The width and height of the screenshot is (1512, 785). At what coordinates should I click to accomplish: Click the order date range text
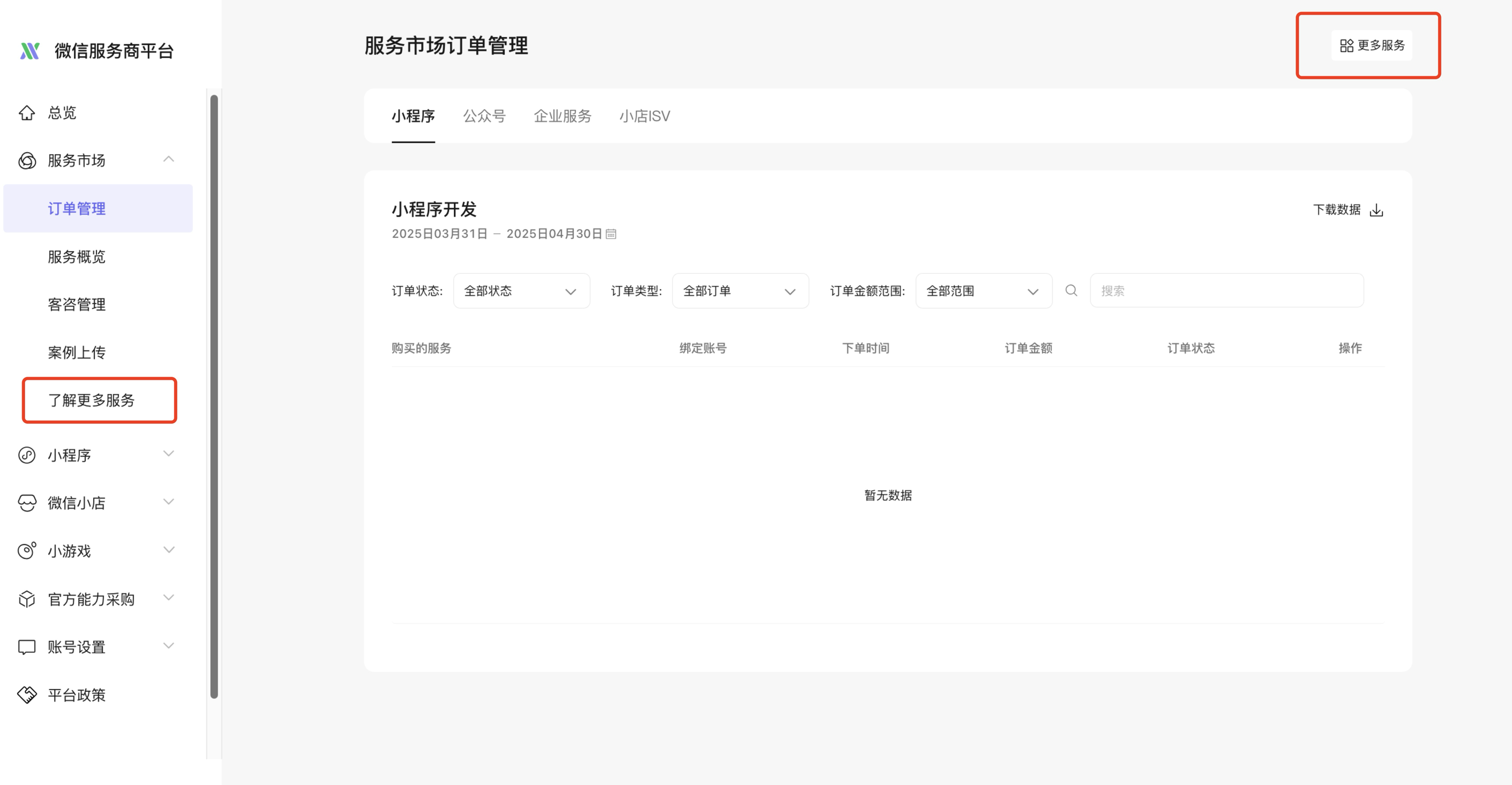(497, 234)
